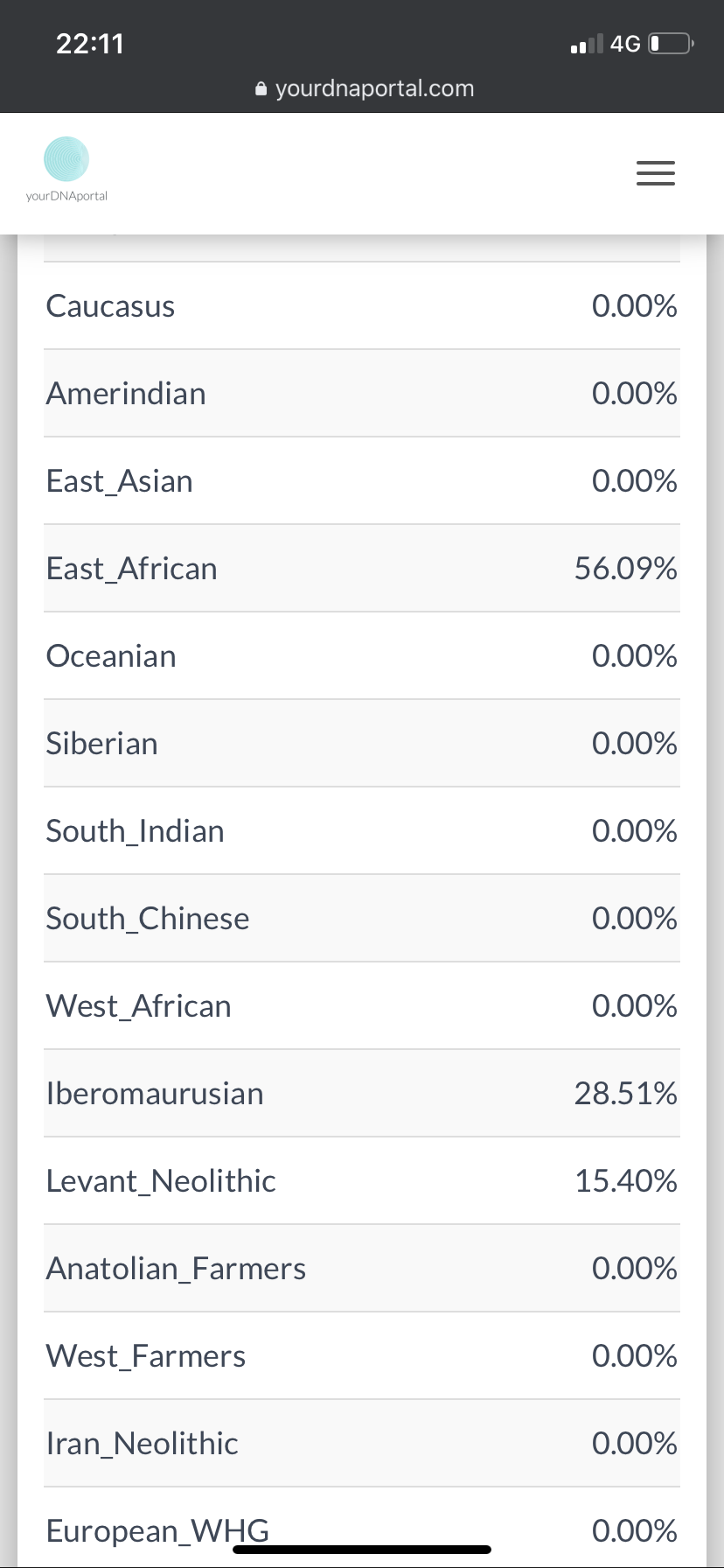Open the hamburger menu

[x=656, y=173]
